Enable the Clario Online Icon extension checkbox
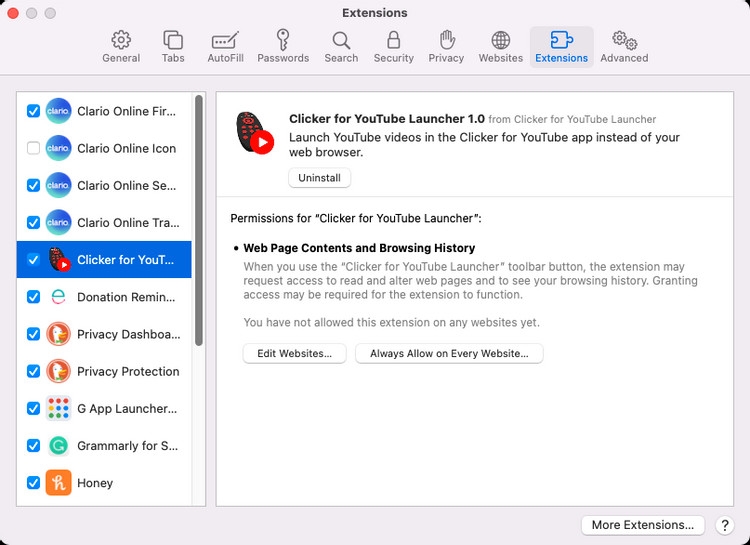 [34, 148]
